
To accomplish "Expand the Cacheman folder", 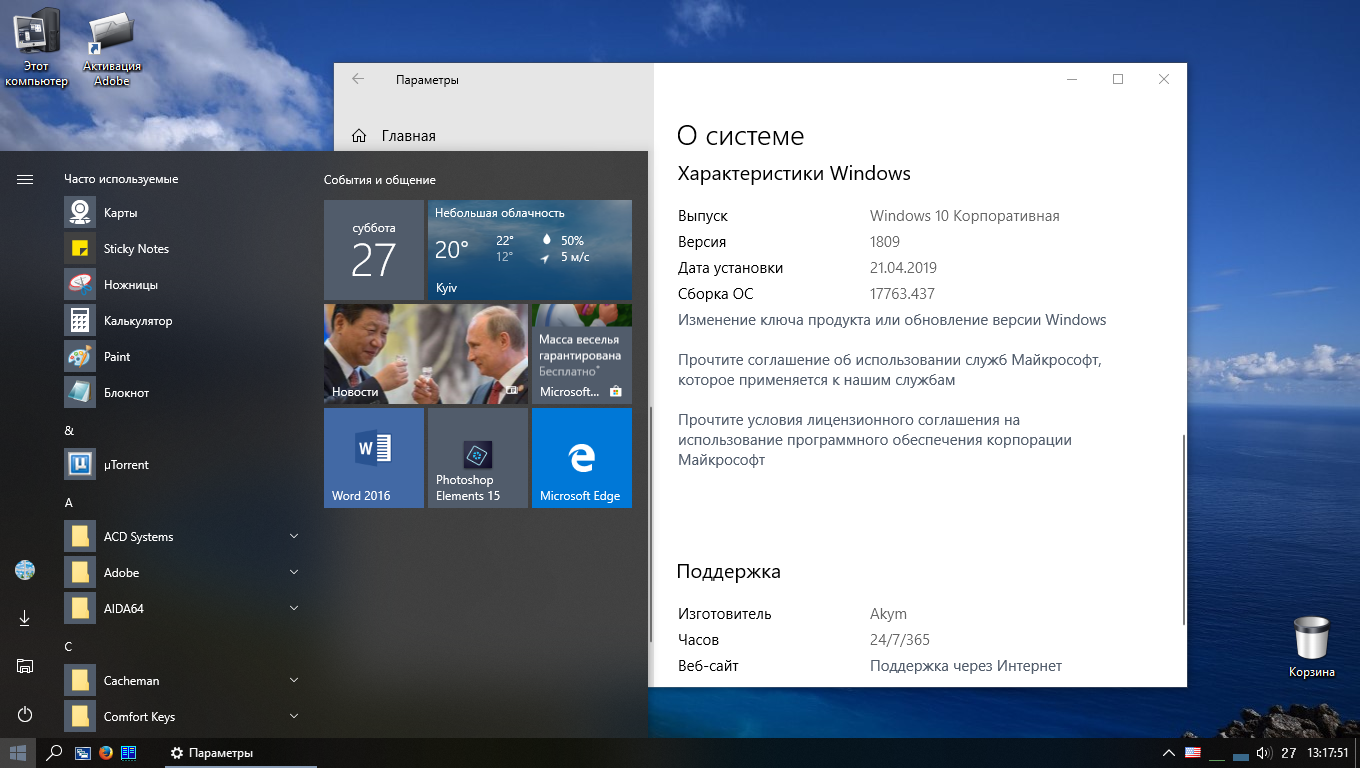I will pyautogui.click(x=182, y=681).
